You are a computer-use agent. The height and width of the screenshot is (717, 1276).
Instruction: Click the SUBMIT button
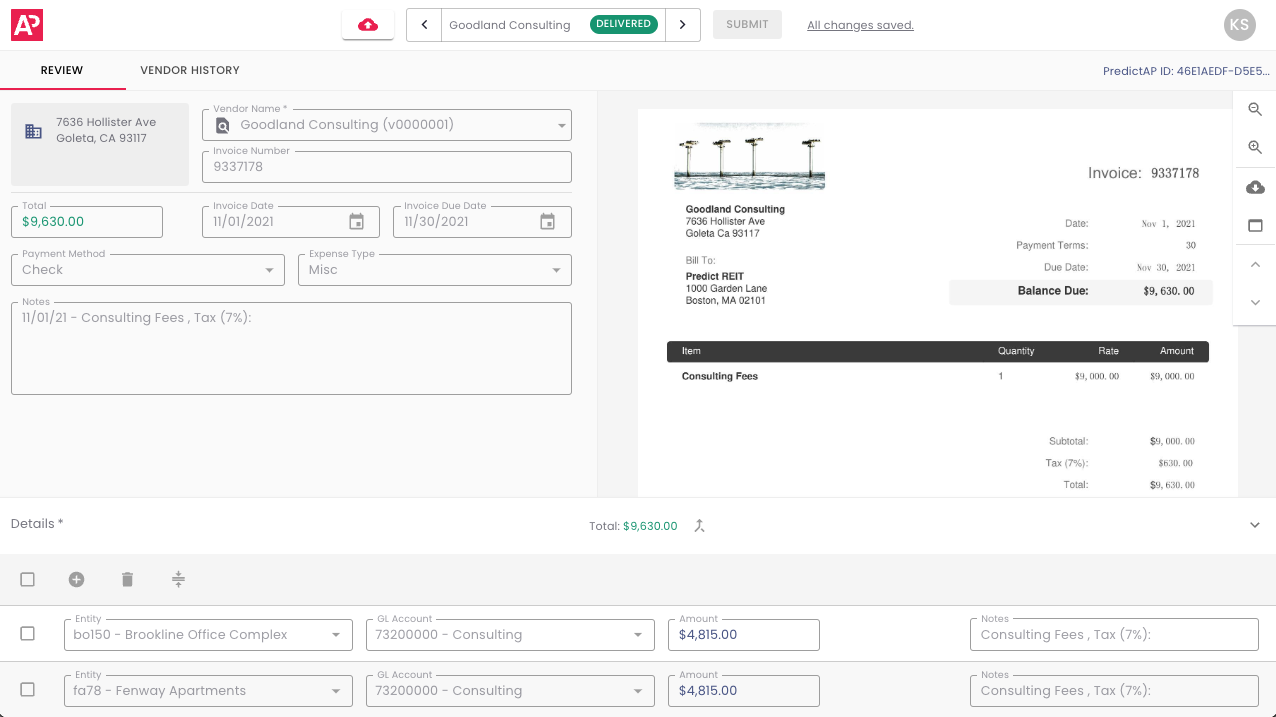747,24
